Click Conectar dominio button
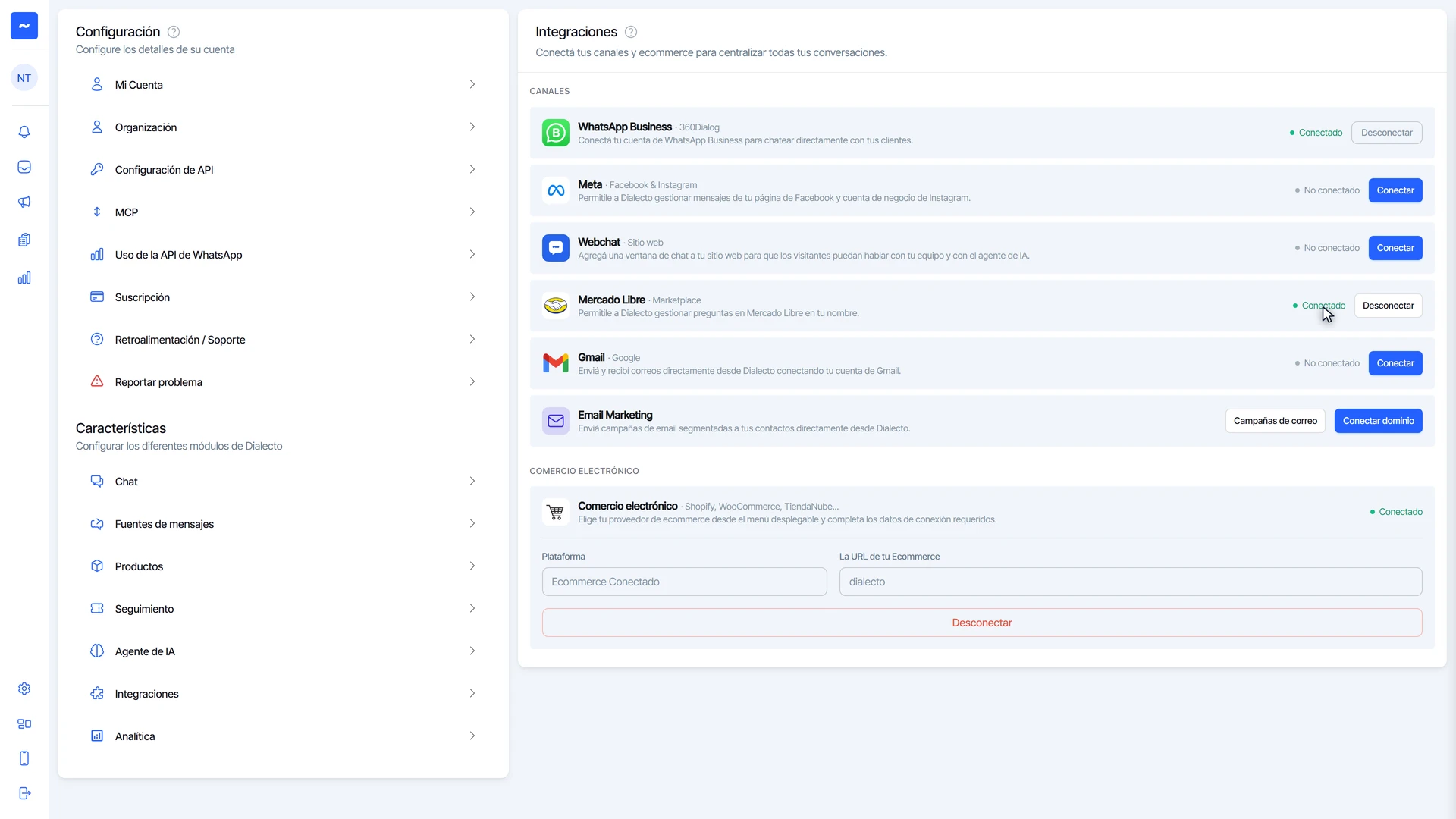Screen dimensions: 1456x819 pyautogui.click(x=1378, y=421)
